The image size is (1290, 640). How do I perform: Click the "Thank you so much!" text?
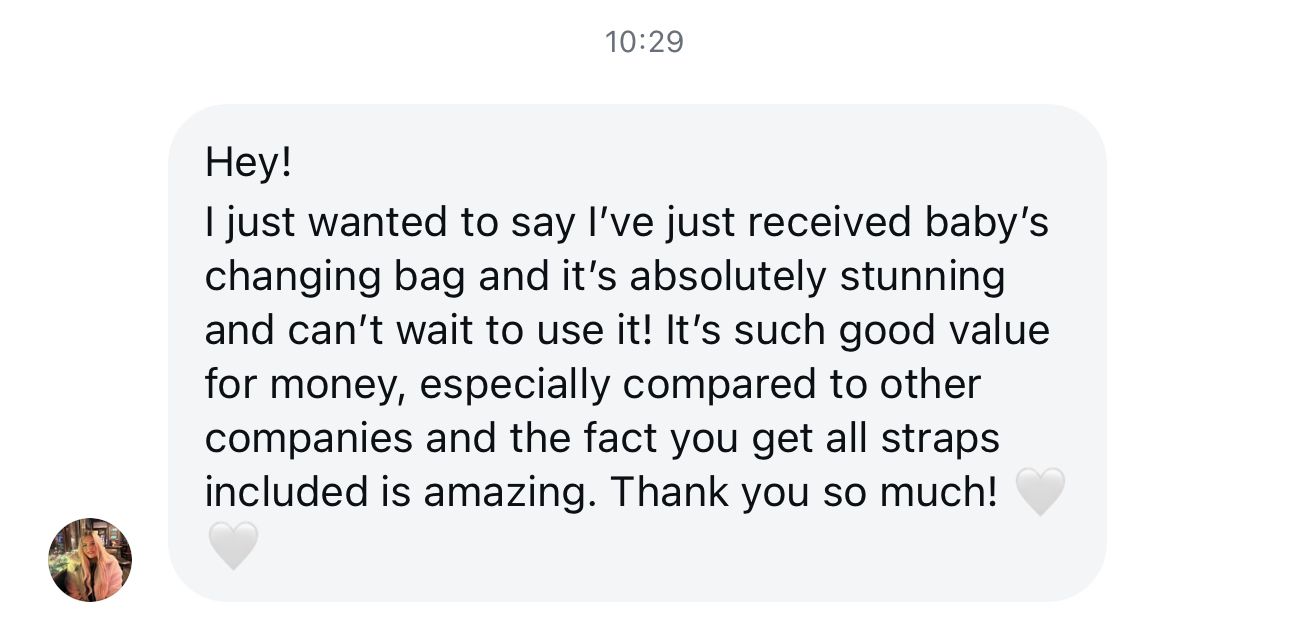tap(804, 492)
